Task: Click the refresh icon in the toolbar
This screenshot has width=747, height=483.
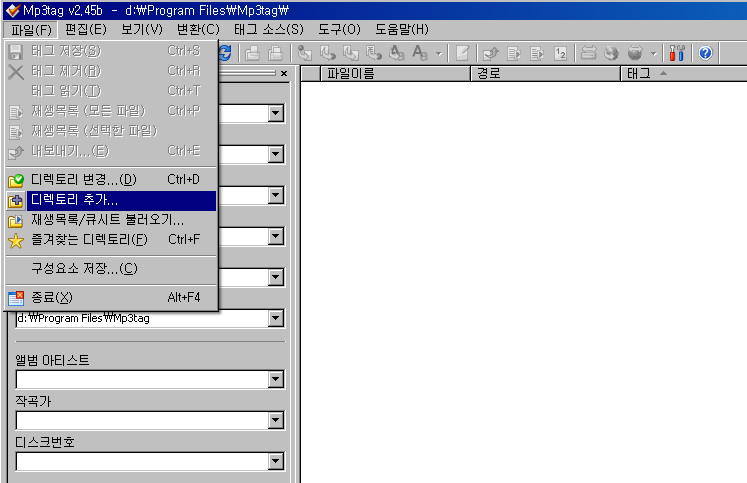Action: click(x=225, y=53)
